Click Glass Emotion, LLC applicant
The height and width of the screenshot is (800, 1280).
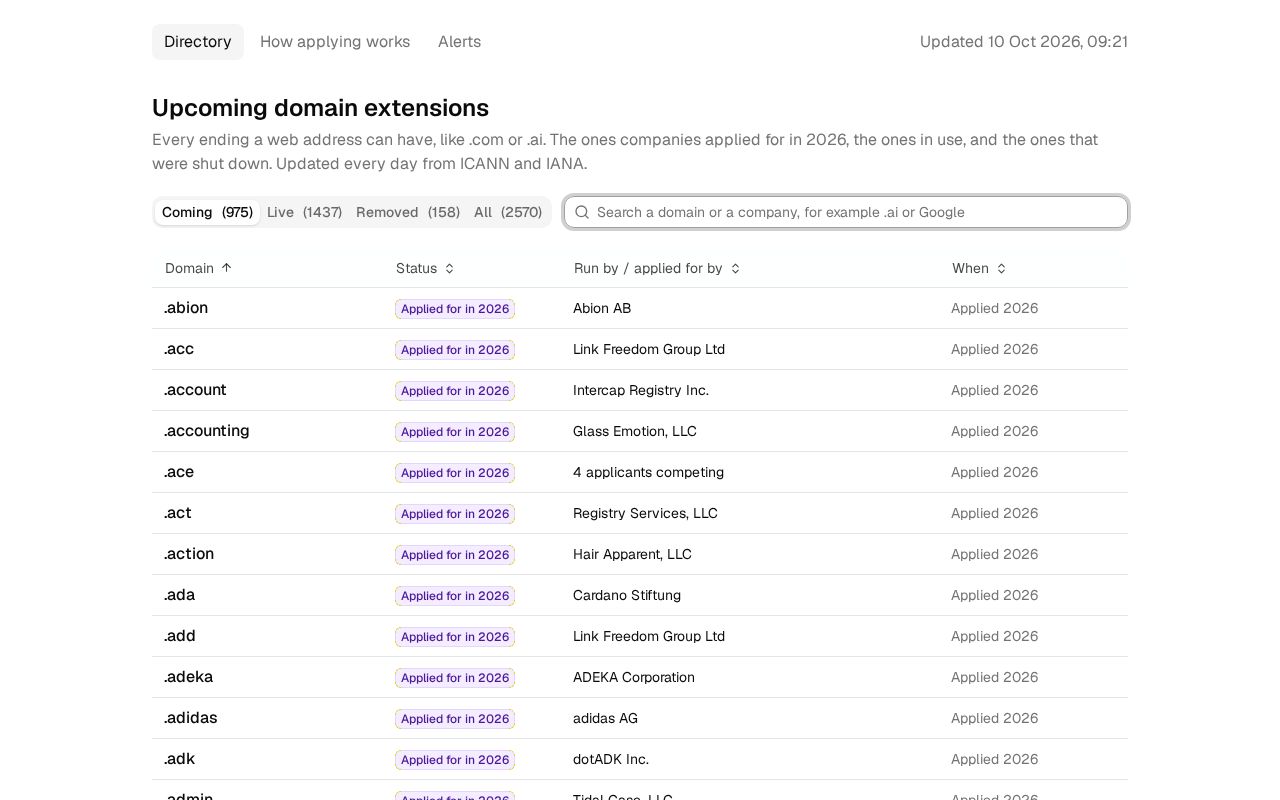[635, 431]
